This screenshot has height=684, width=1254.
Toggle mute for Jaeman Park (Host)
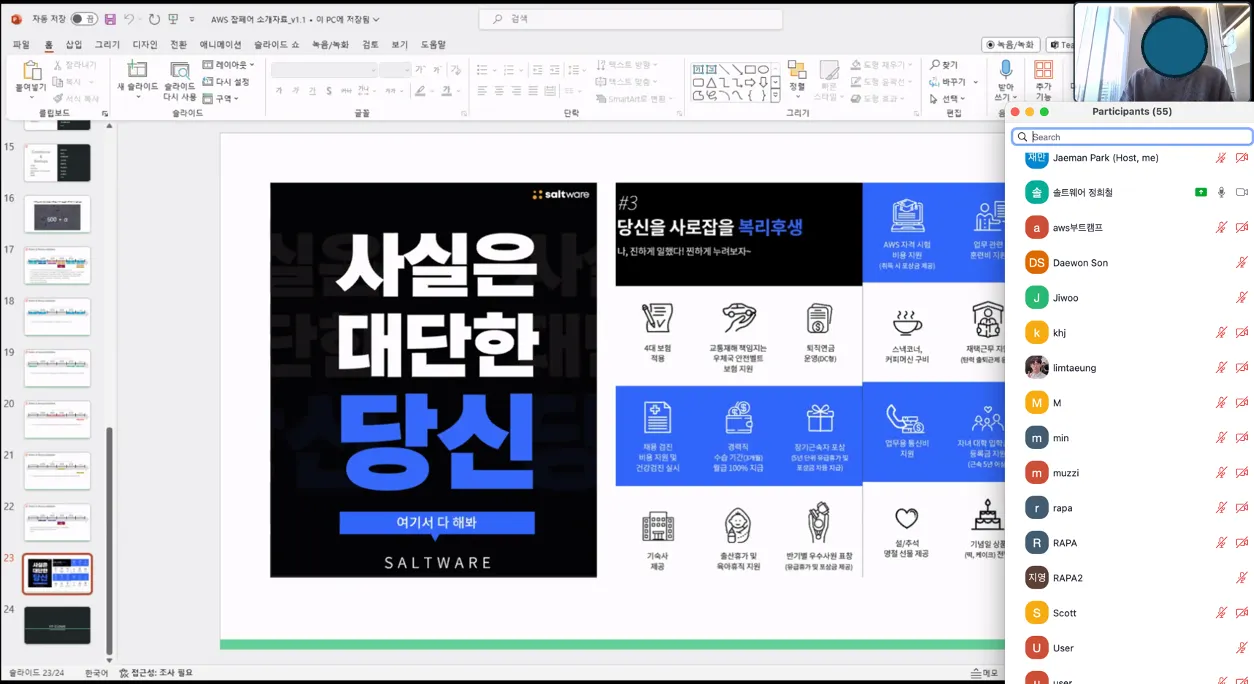point(1220,158)
